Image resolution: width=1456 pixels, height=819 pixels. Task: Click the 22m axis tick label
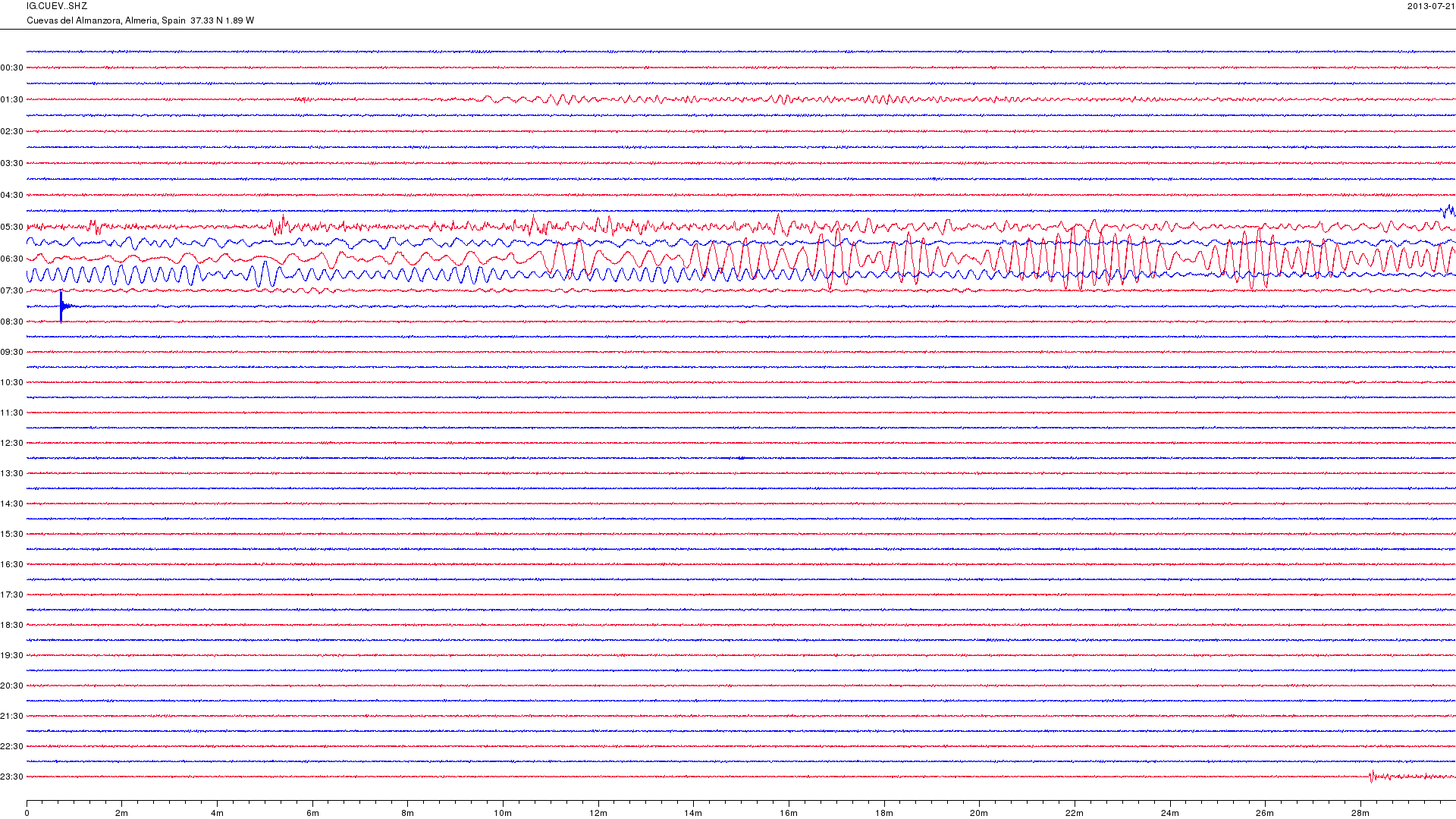point(1075,813)
